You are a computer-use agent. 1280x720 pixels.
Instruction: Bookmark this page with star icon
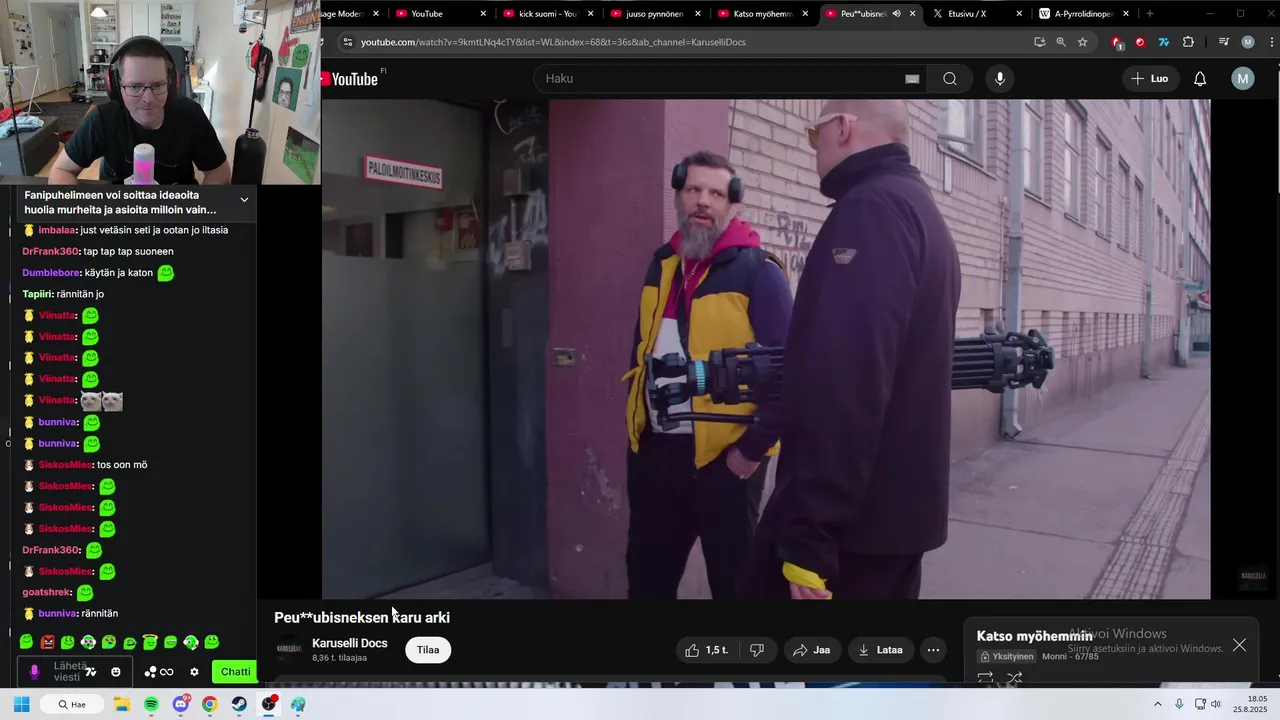click(x=1082, y=42)
